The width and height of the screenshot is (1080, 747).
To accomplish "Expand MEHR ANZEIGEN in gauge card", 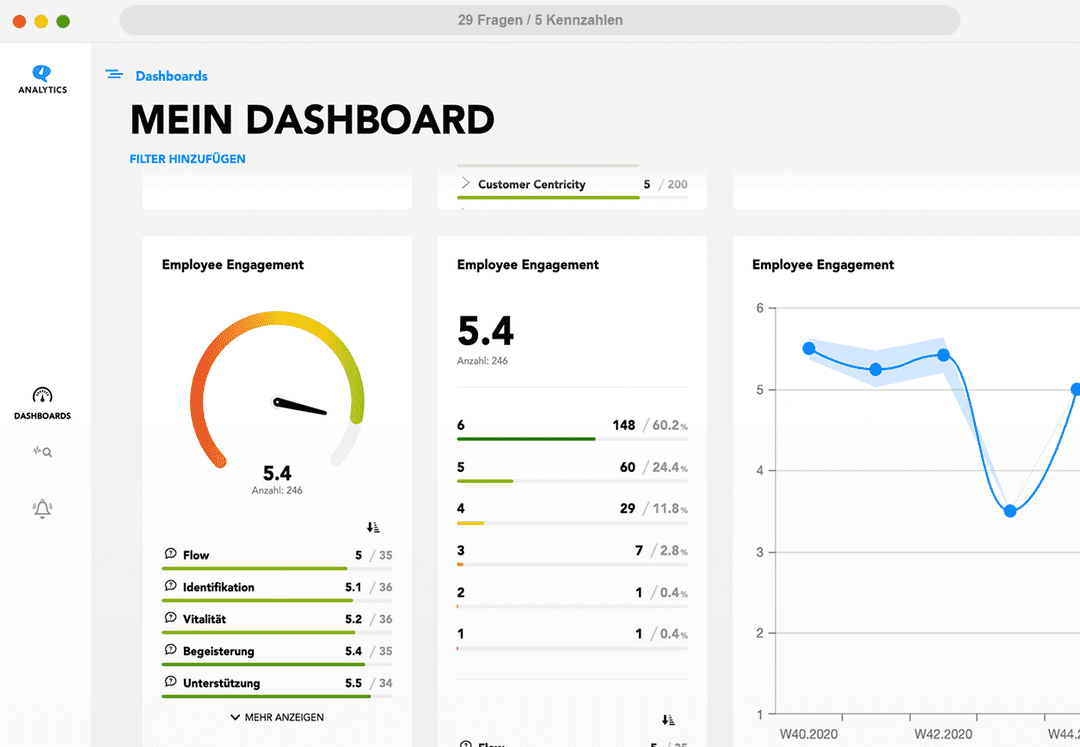I will [x=277, y=717].
